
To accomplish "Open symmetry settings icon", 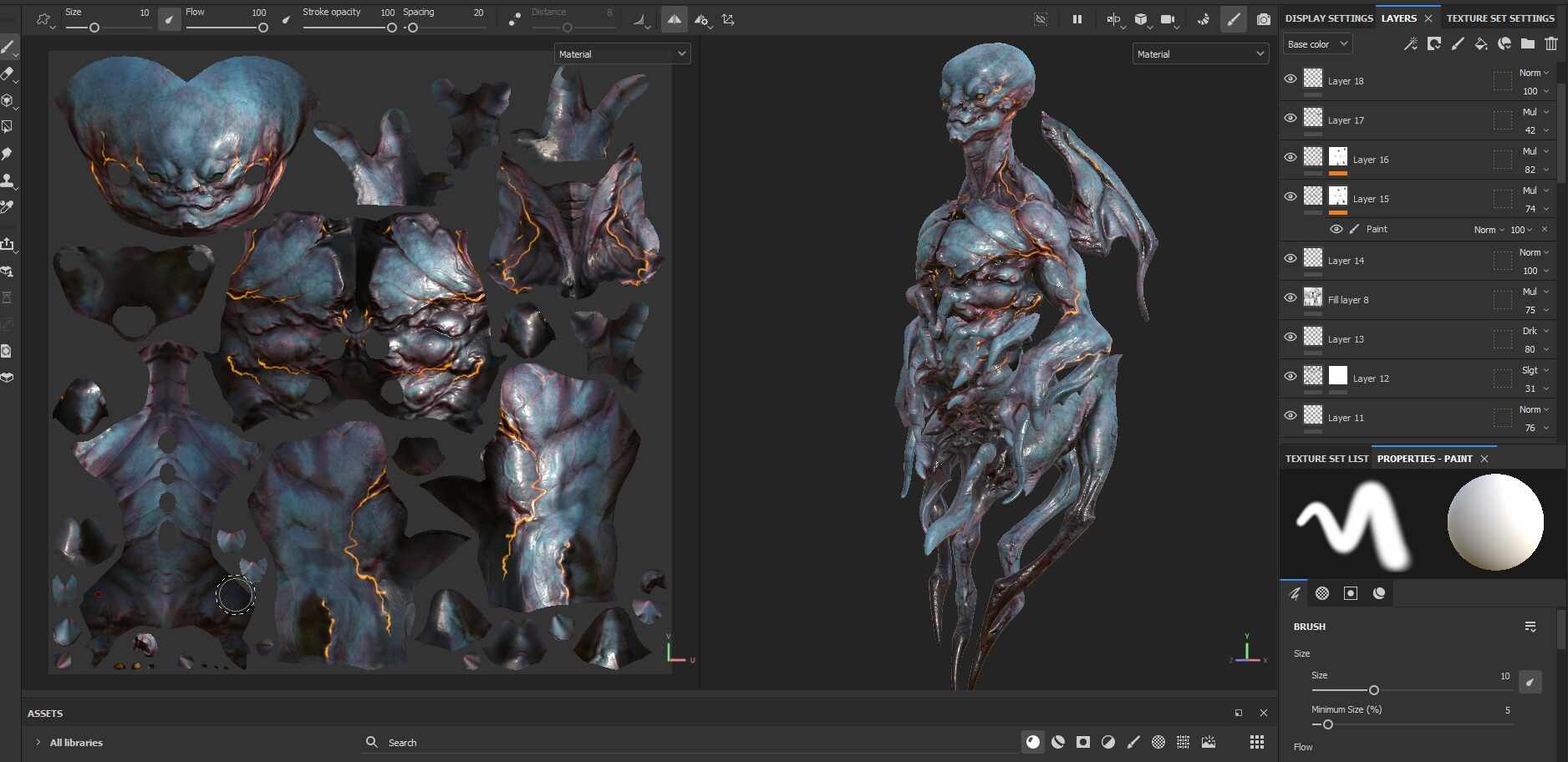I will pos(702,19).
